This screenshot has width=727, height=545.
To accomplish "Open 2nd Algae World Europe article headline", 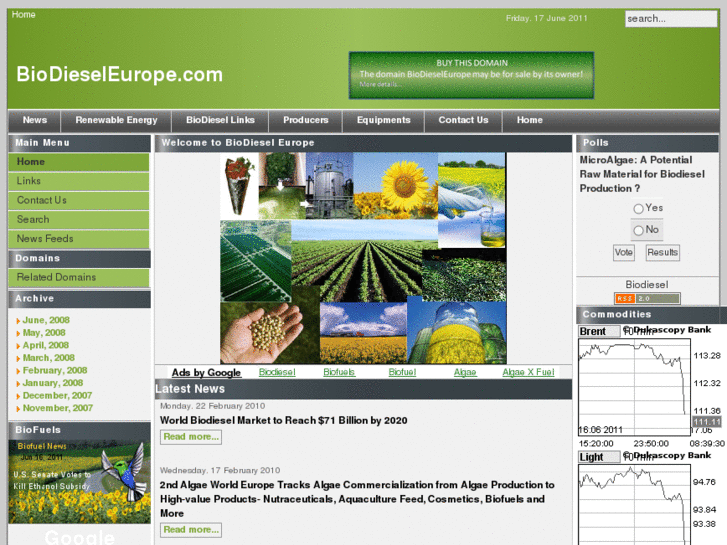I will 357,499.
